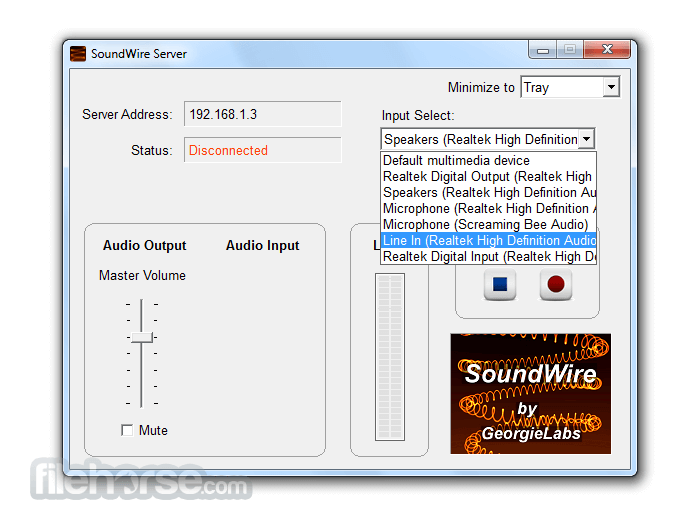This screenshot has height=530, width=700.
Task: Click the Audio Input heading
Action: pos(262,246)
